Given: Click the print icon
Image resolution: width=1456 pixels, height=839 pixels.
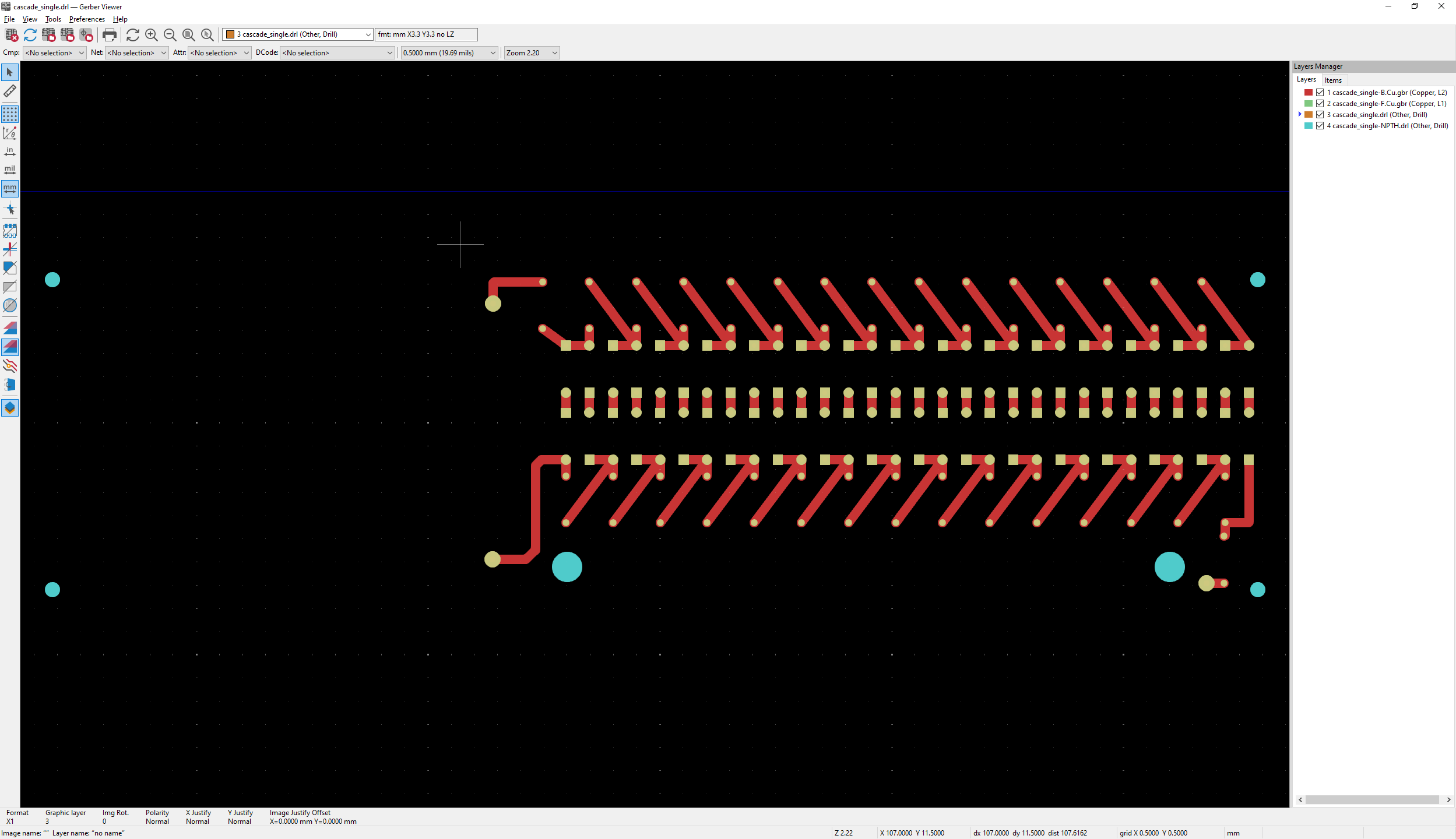Looking at the screenshot, I should [x=109, y=35].
